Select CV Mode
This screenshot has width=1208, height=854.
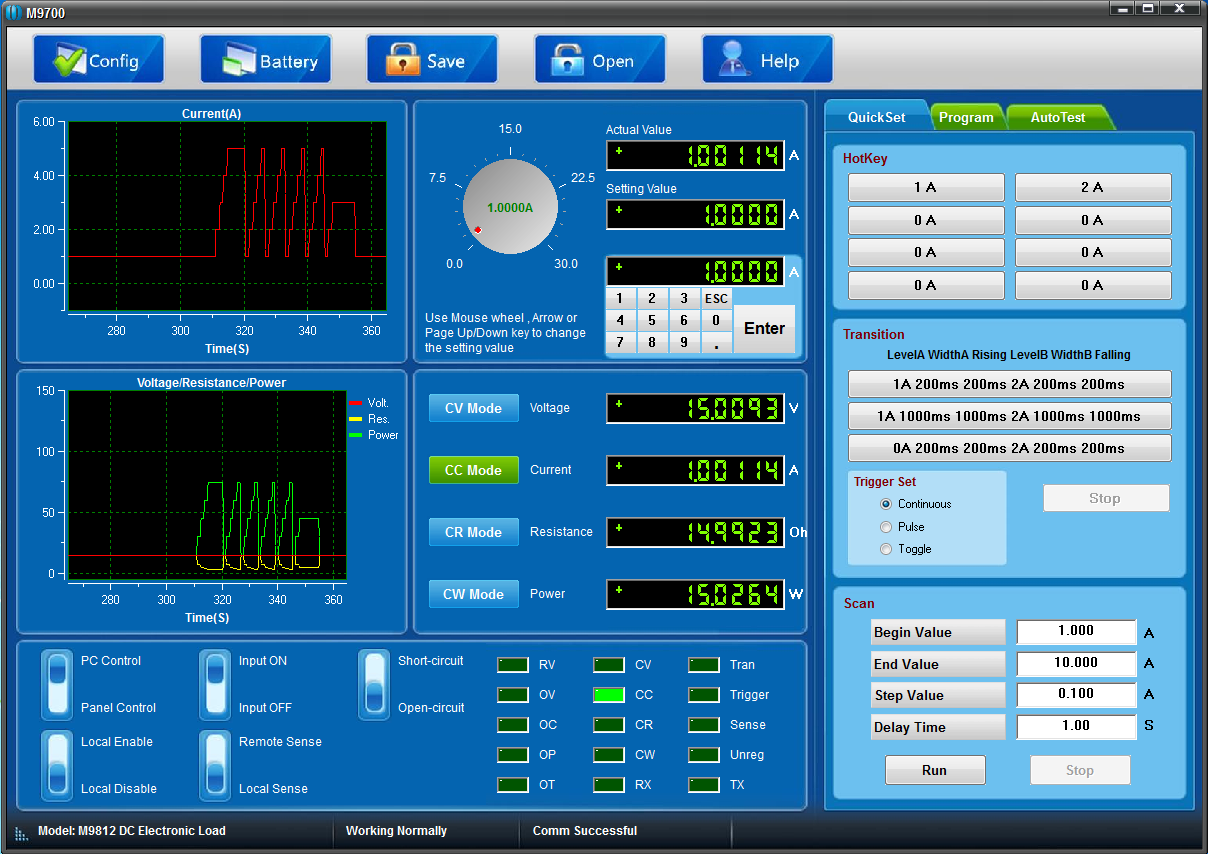click(x=473, y=407)
